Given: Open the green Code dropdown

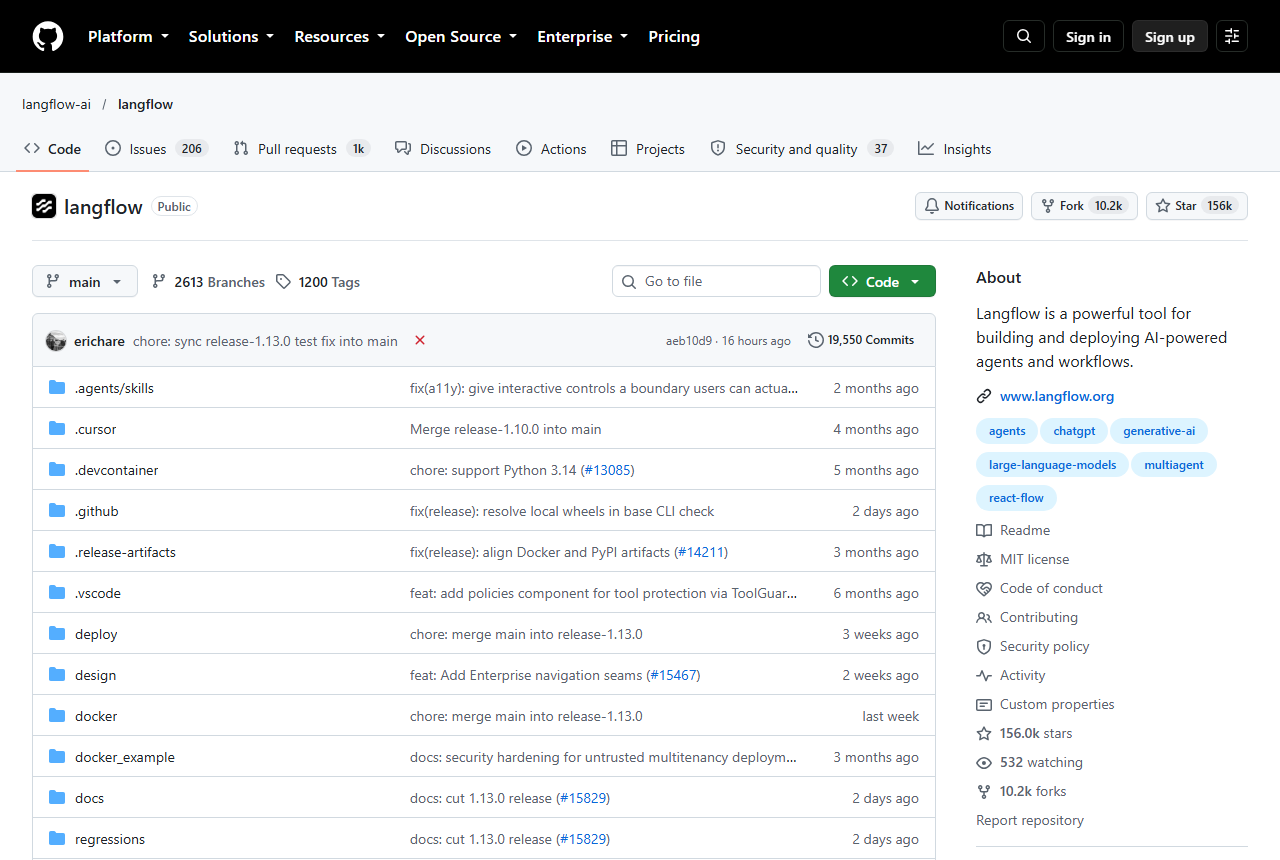Looking at the screenshot, I should pyautogui.click(x=882, y=282).
